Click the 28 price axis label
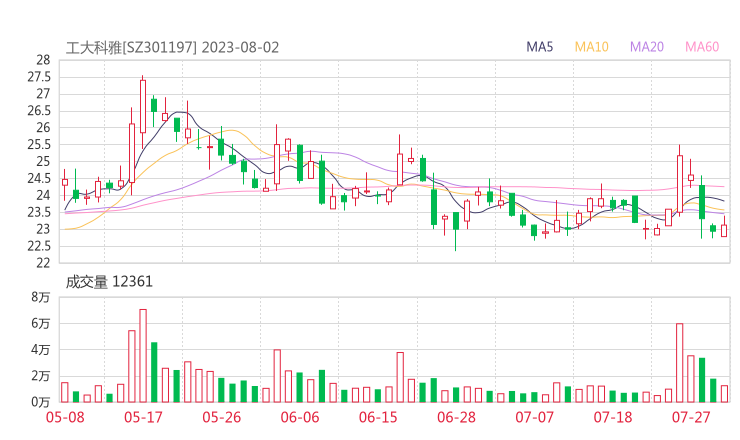This screenshot has width=740, height=440. click(43, 60)
